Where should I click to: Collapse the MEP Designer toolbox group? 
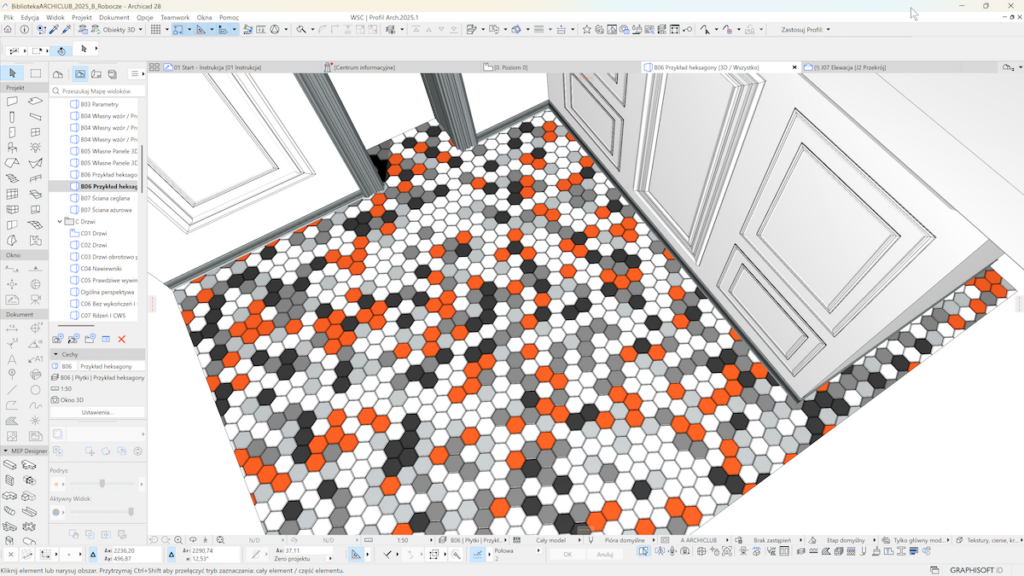pos(5,451)
